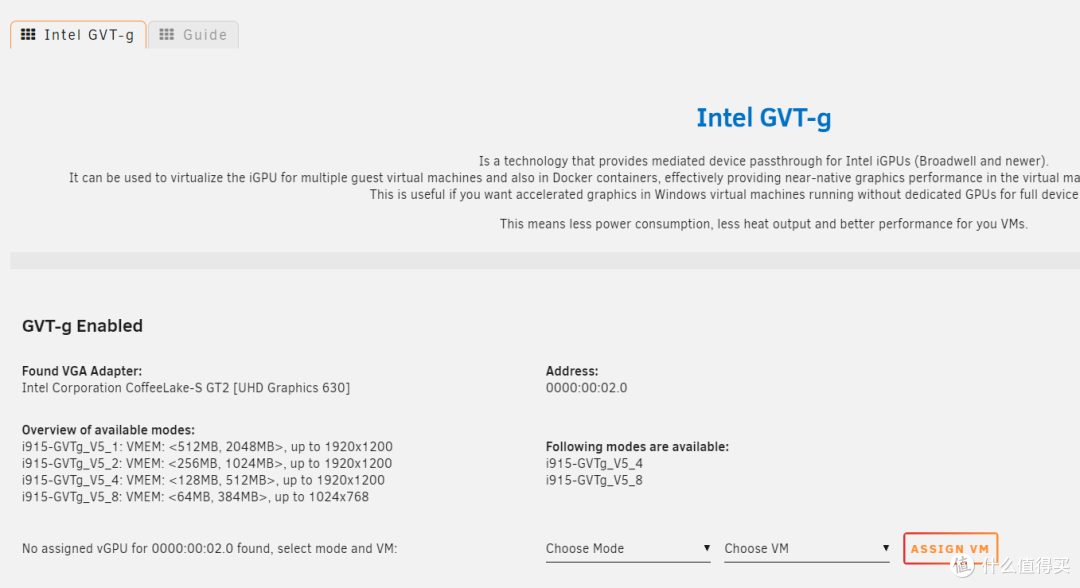Click the CoffeeLake-S GT2 UHD Graphics 630 text

pos(186,388)
